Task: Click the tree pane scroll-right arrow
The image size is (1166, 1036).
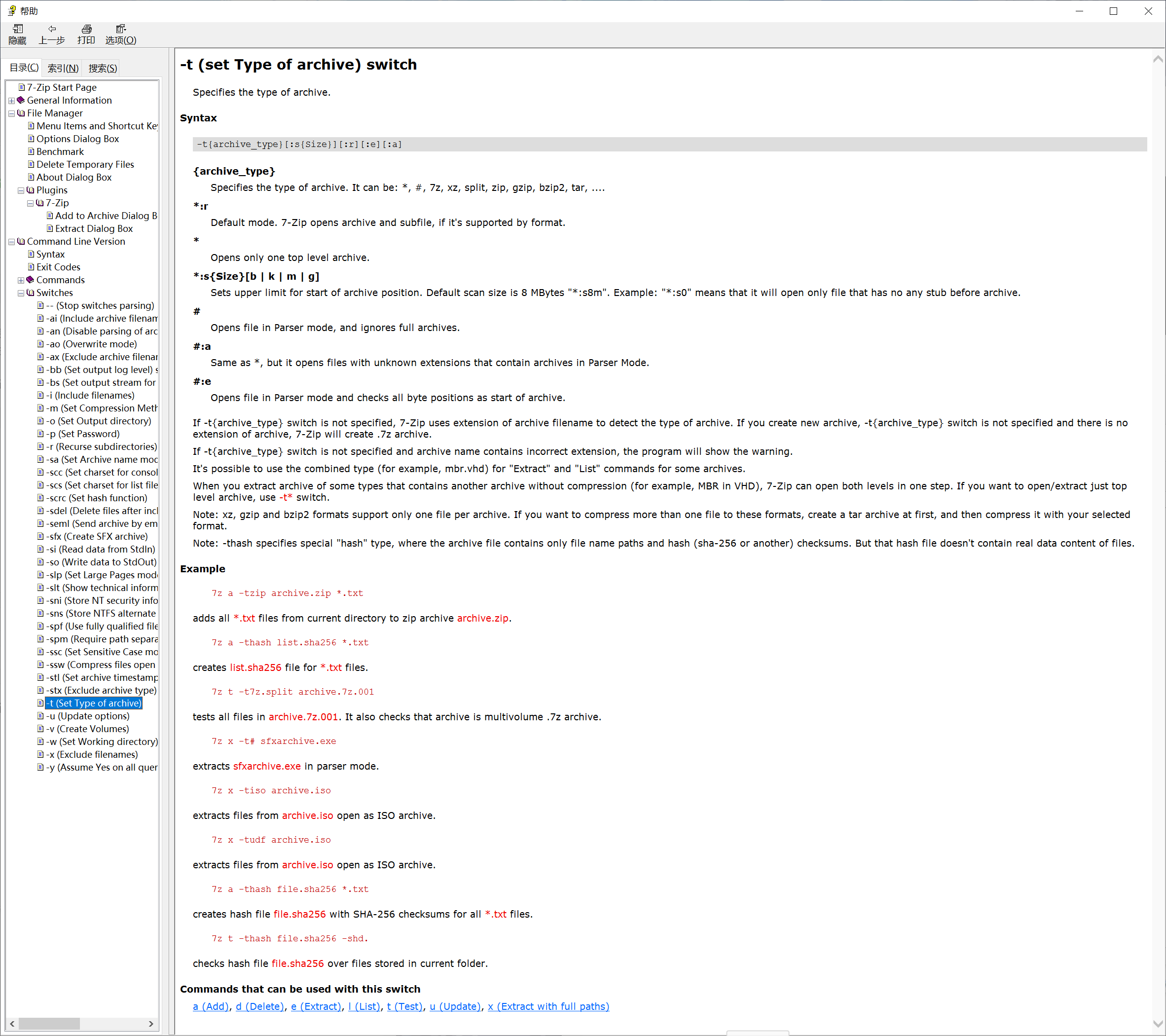Action: point(151,1024)
